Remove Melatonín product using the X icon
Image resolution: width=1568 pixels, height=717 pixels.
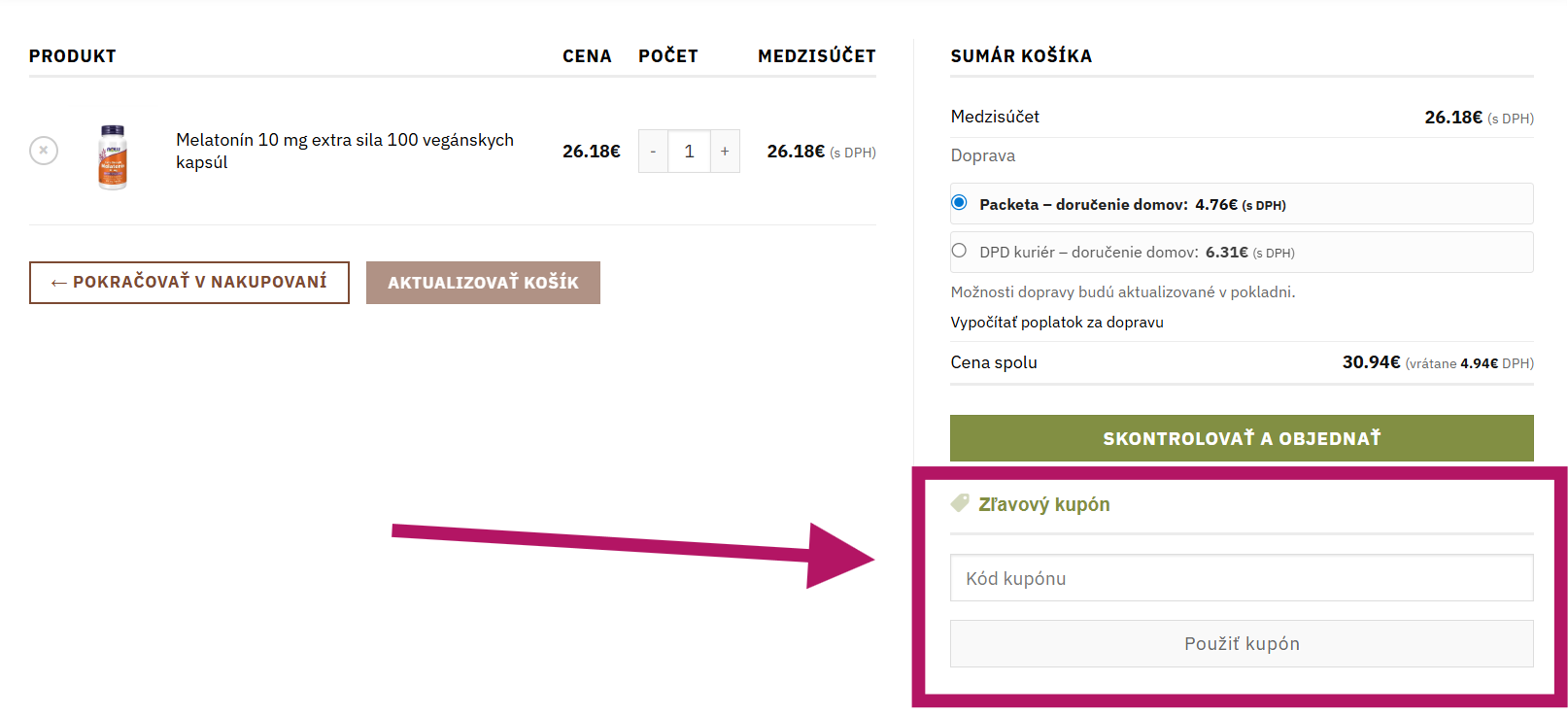[x=43, y=150]
